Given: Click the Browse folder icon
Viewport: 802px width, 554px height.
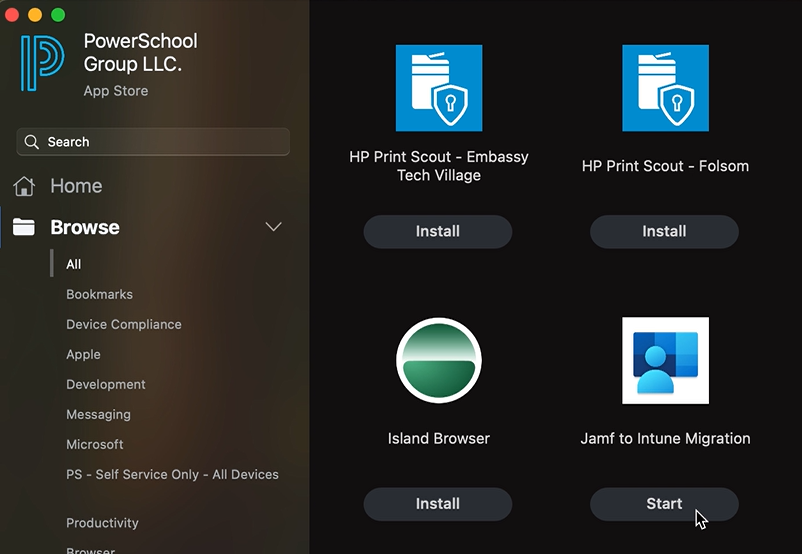Looking at the screenshot, I should pyautogui.click(x=24, y=227).
